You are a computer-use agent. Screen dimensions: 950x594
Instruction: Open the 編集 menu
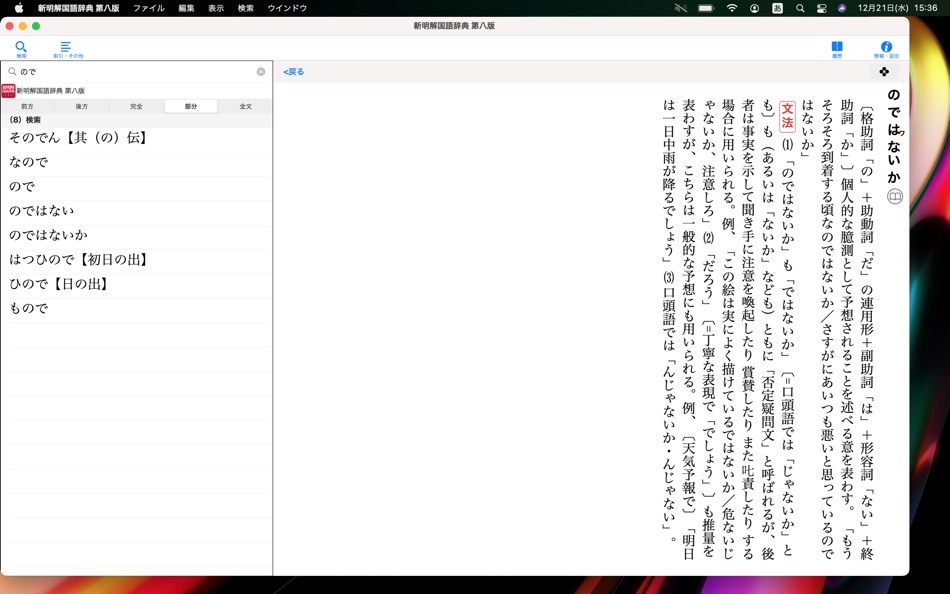pyautogui.click(x=186, y=8)
